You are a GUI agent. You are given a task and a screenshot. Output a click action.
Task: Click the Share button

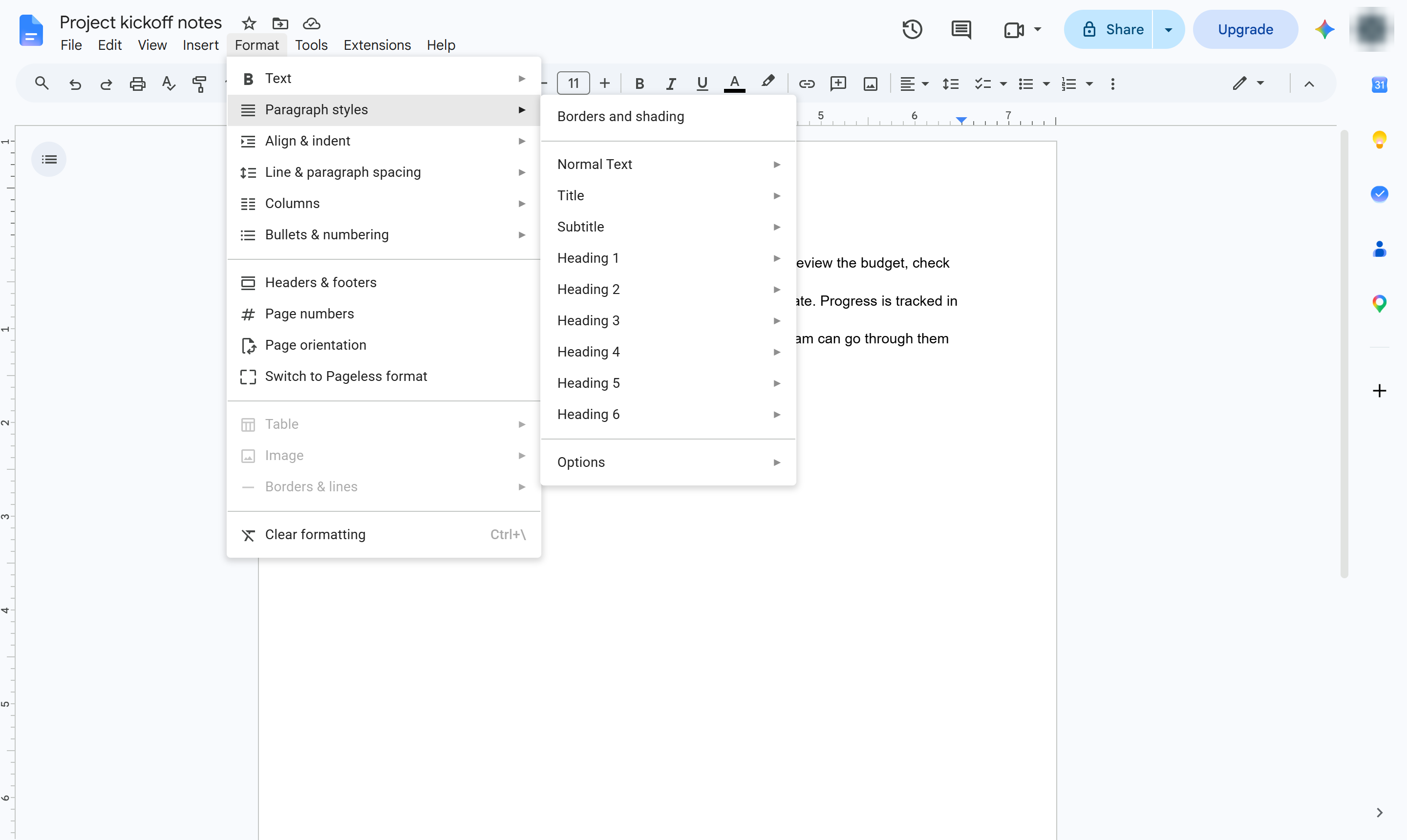[1108, 29]
